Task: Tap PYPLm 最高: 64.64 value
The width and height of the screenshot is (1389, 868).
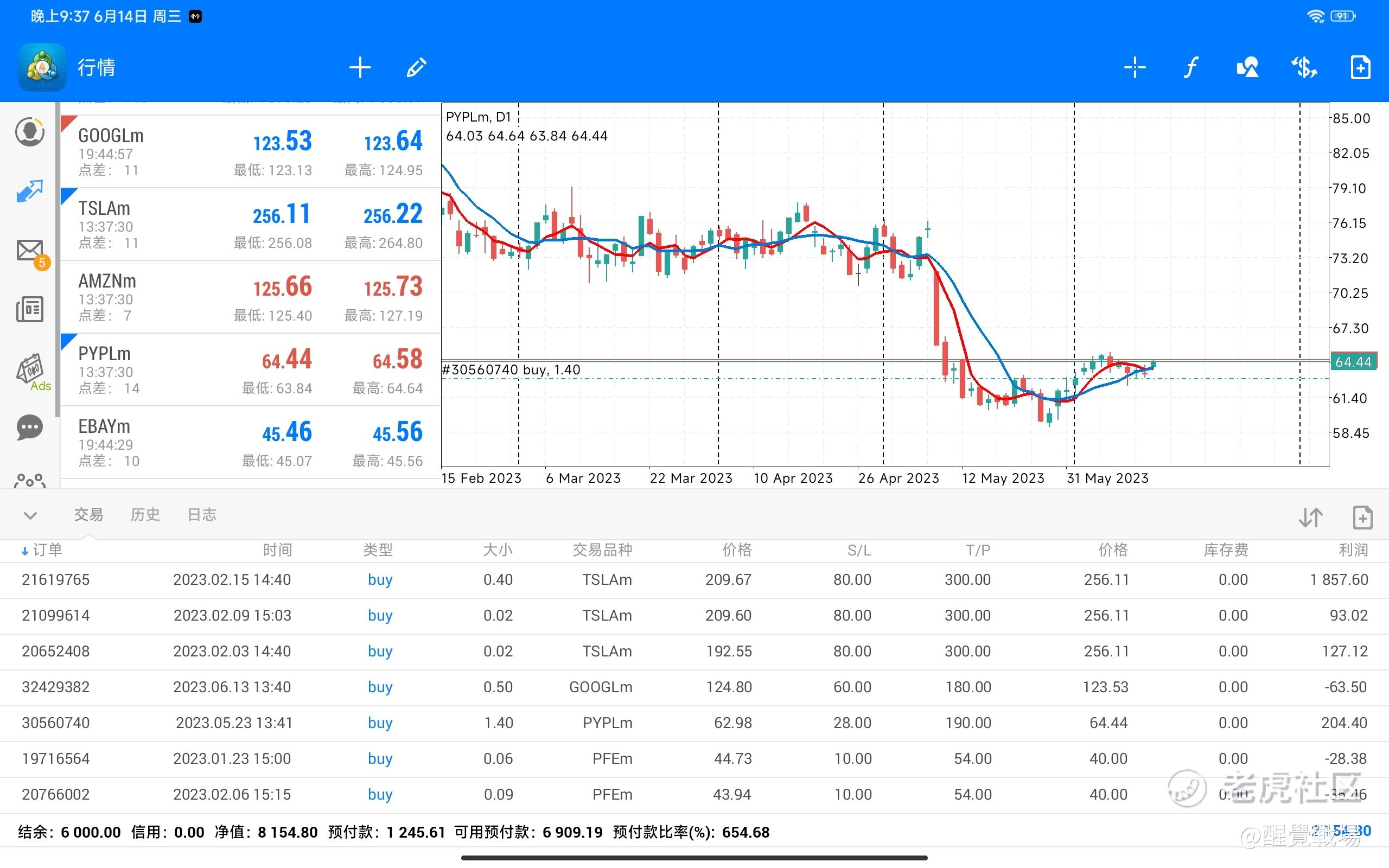Action: [x=387, y=388]
